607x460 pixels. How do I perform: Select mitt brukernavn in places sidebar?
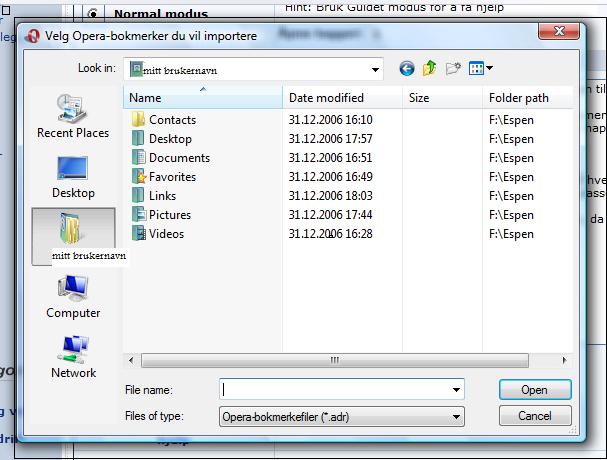point(74,237)
